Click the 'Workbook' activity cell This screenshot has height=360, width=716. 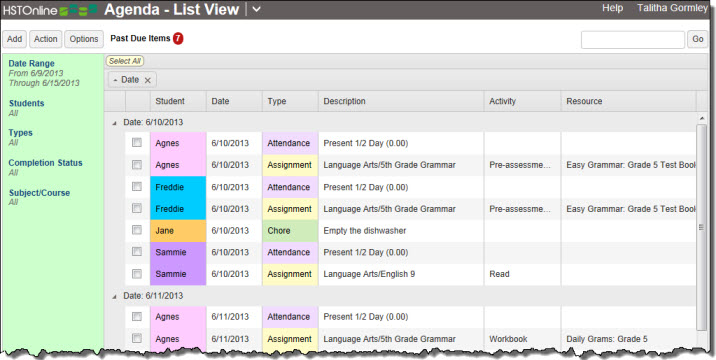click(522, 339)
